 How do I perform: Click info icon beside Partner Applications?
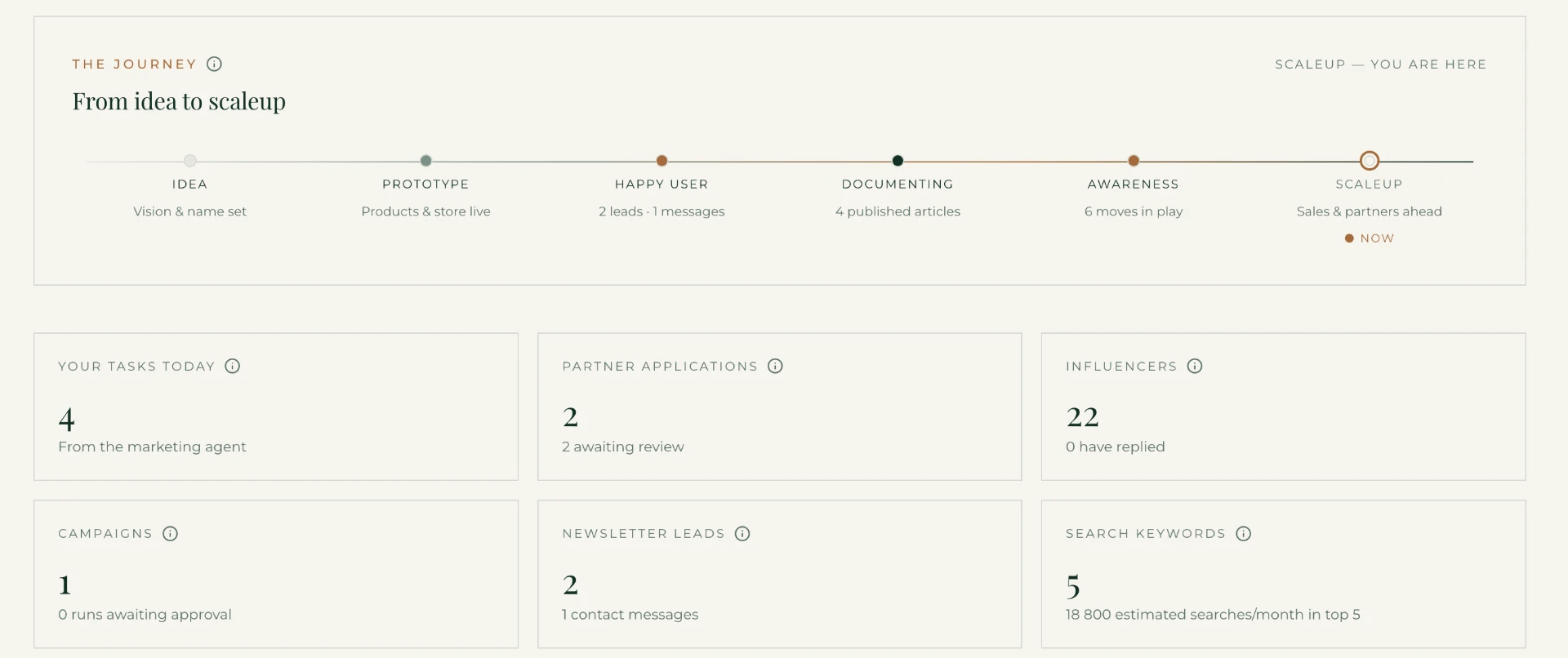(x=776, y=366)
